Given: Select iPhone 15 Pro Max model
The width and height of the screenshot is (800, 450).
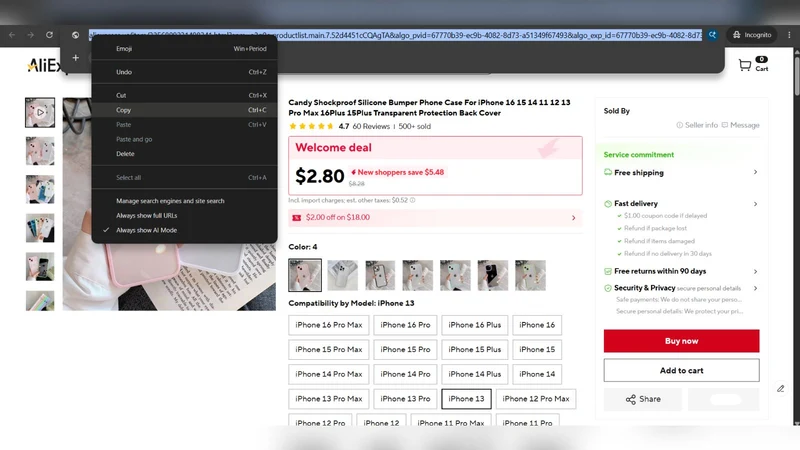Looking at the screenshot, I should point(329,349).
